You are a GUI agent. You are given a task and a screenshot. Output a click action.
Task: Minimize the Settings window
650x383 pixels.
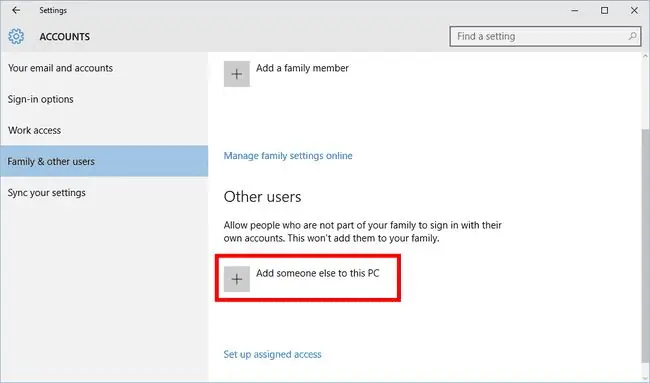(575, 10)
